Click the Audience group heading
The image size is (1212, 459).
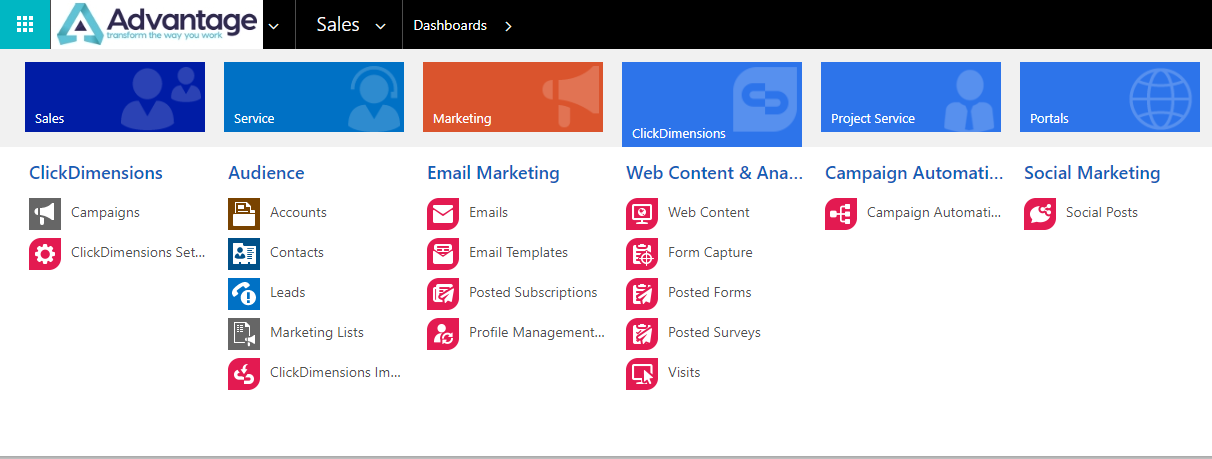266,173
